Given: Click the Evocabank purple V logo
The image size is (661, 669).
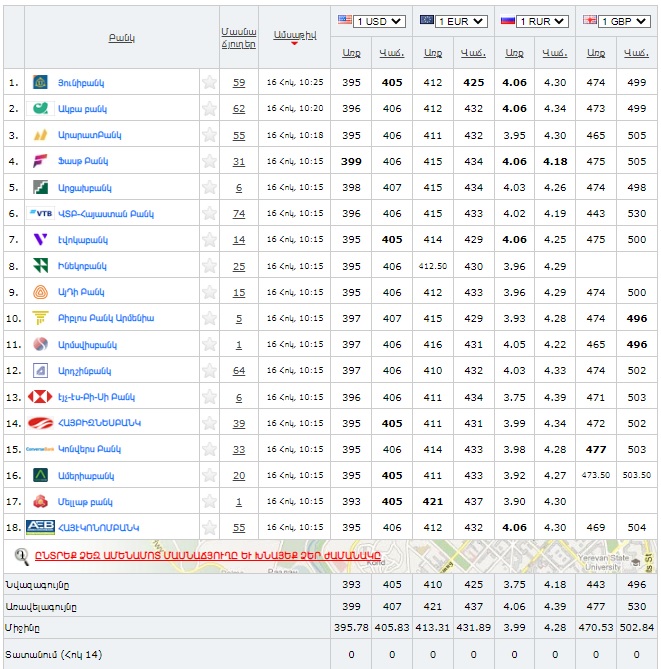Looking at the screenshot, I should [40, 240].
